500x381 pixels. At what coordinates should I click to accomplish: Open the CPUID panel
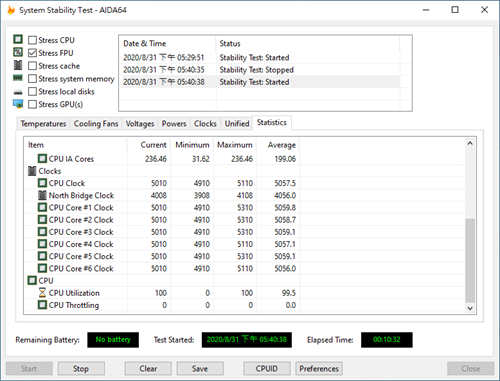click(267, 369)
